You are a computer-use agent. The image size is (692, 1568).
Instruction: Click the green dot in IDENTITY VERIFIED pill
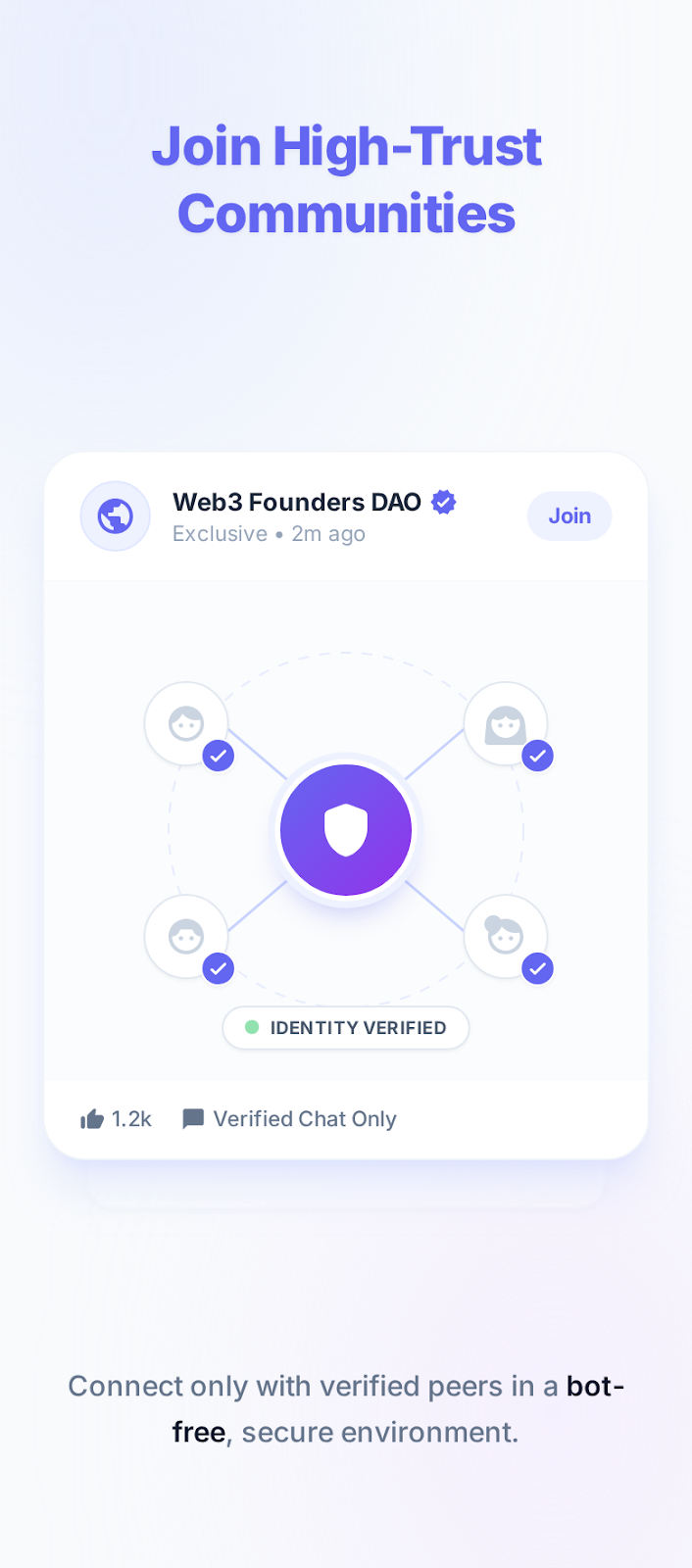[253, 1028]
